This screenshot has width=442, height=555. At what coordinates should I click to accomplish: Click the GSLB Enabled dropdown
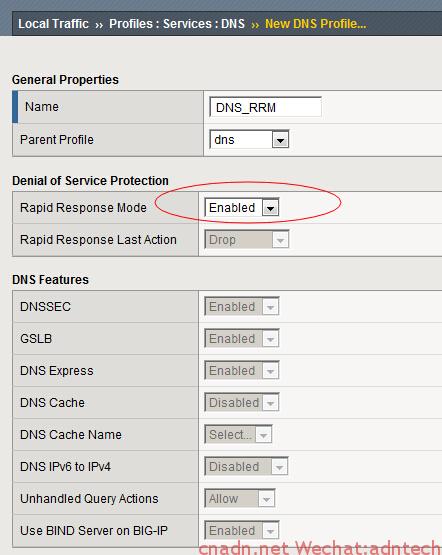click(242, 339)
